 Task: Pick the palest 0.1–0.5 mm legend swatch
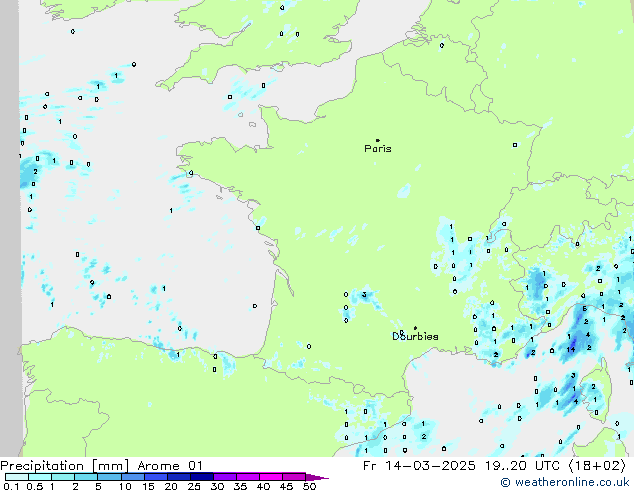(17, 477)
